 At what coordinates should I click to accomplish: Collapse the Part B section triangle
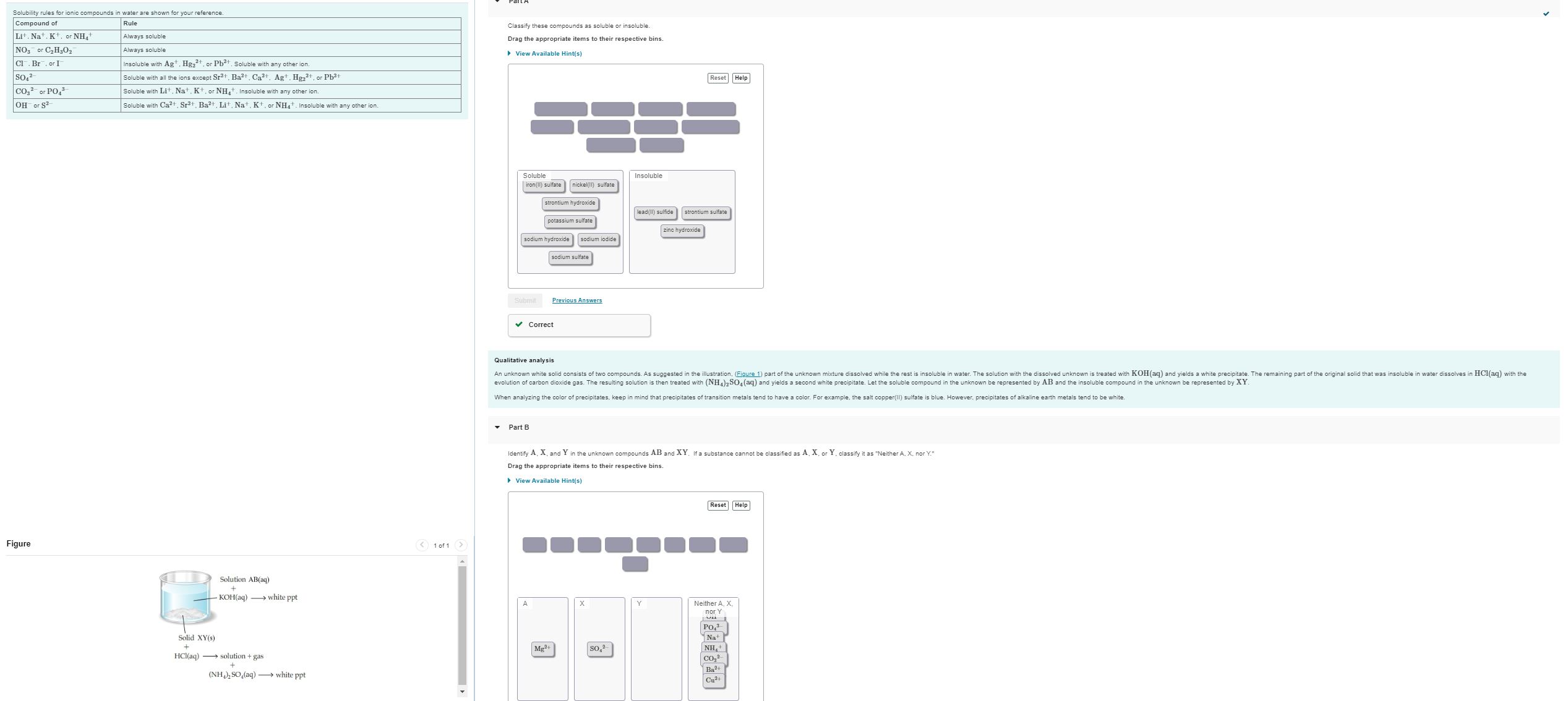pos(497,427)
